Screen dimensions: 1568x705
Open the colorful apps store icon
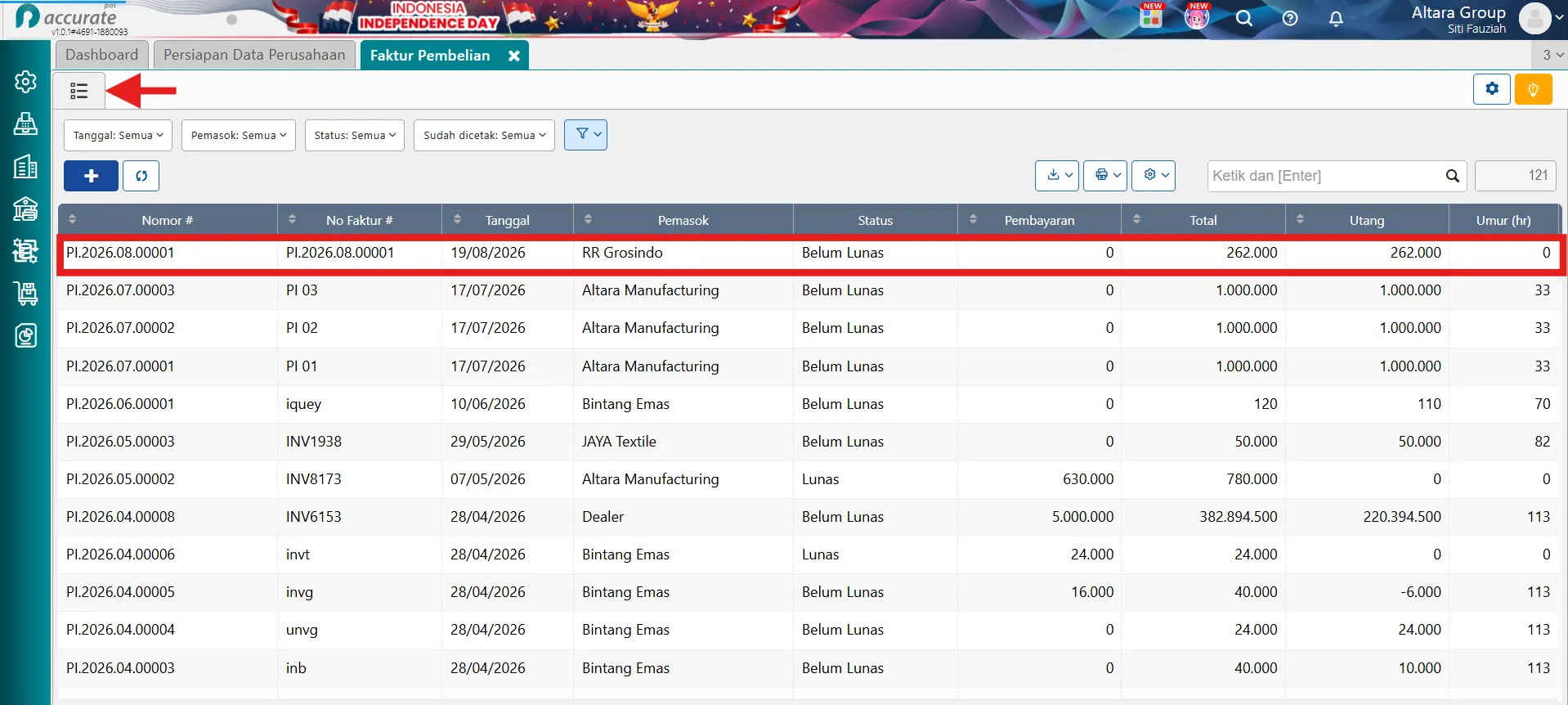(x=1151, y=17)
